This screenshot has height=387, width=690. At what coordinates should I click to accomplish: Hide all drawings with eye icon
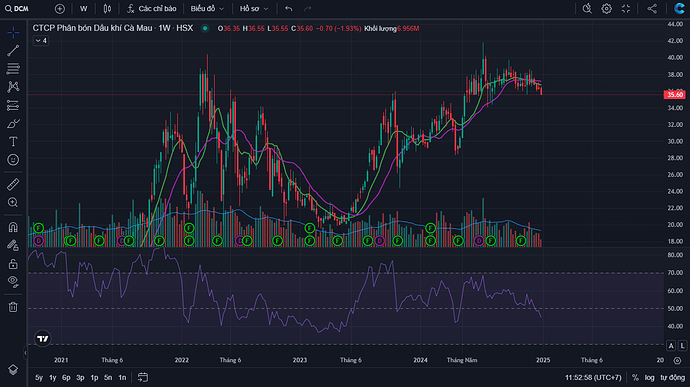click(x=13, y=282)
